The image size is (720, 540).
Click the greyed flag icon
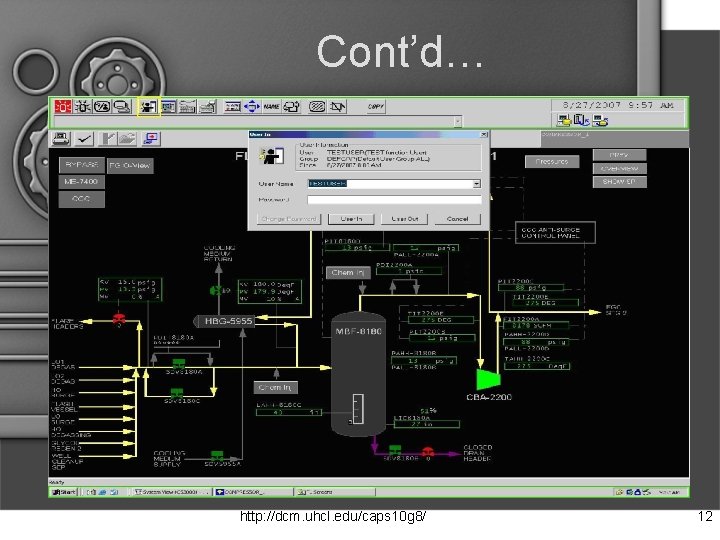click(108, 138)
